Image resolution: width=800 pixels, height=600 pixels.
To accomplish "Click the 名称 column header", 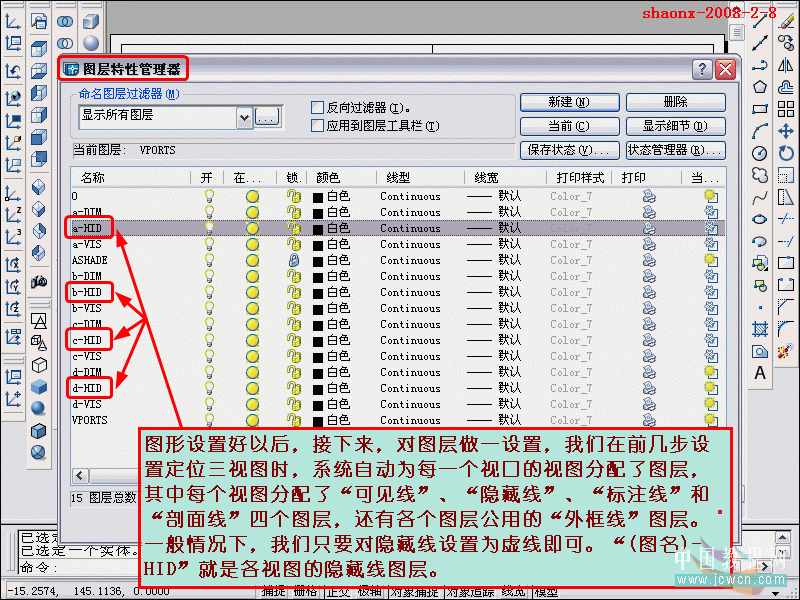I will click(92, 178).
